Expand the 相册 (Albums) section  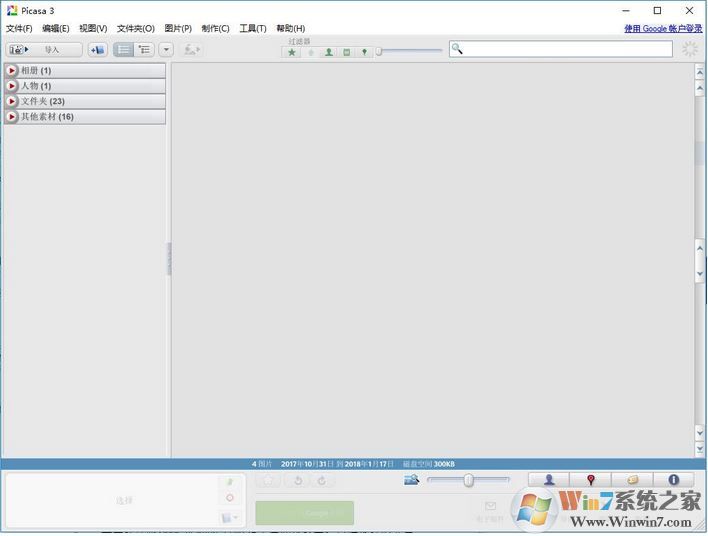(12, 71)
